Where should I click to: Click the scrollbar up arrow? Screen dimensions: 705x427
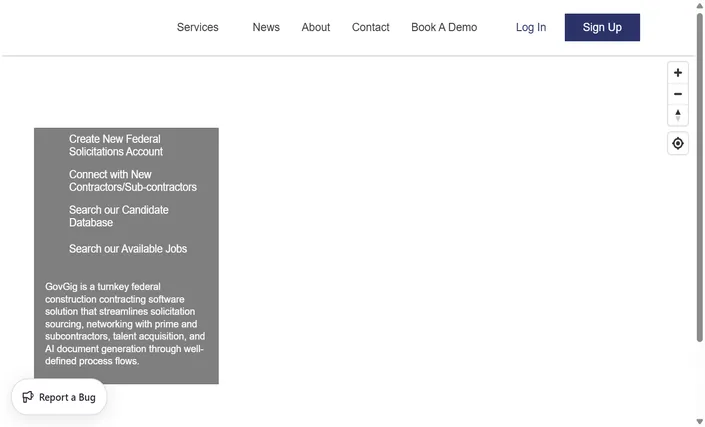700,4
